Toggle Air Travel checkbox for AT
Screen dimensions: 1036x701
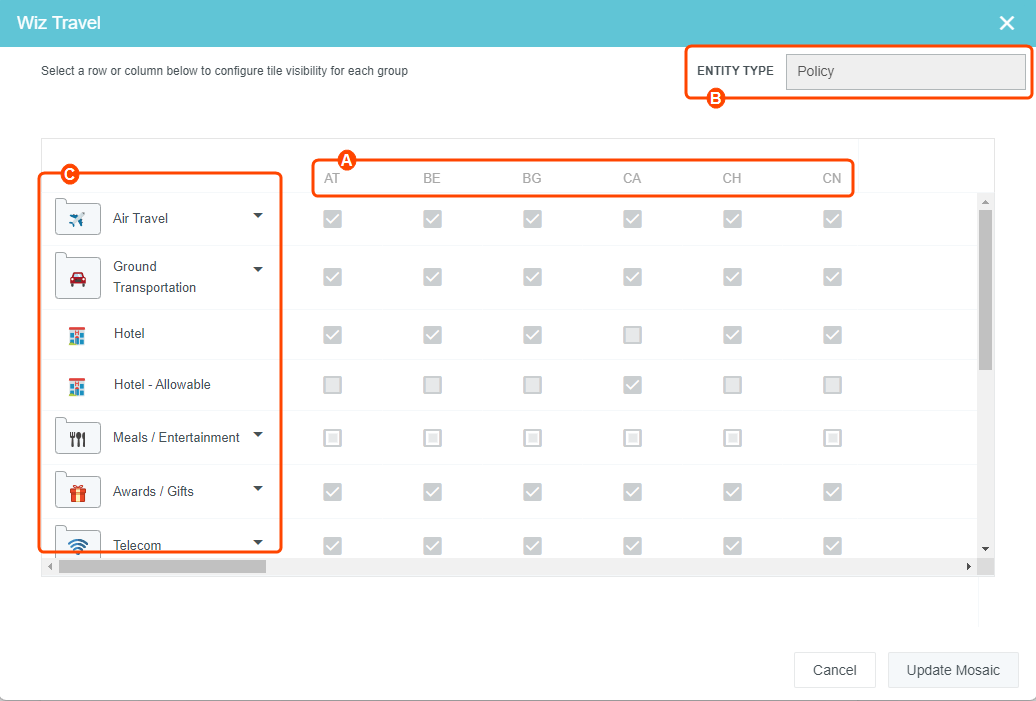[332, 219]
